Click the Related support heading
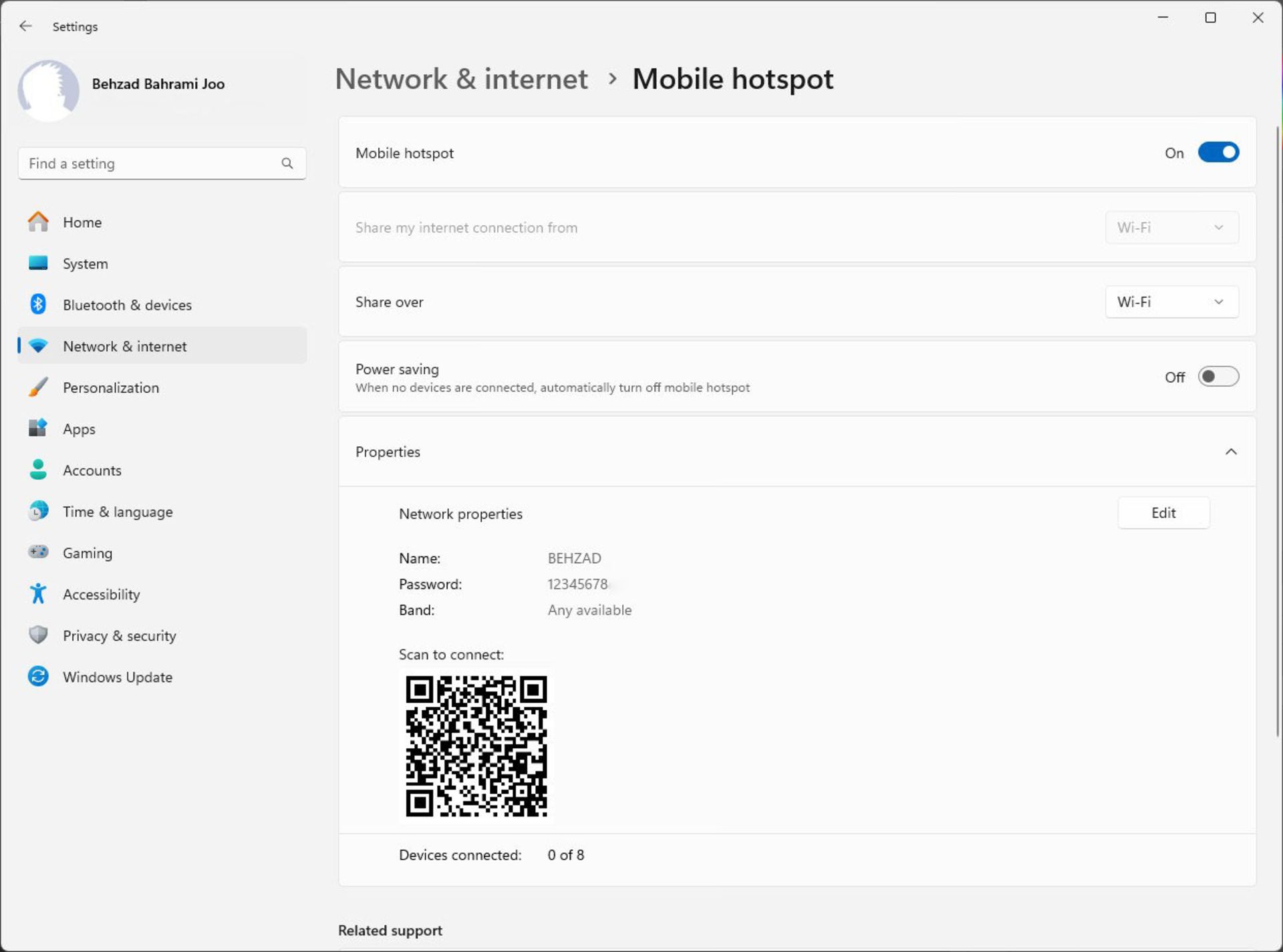This screenshot has width=1283, height=952. coord(390,930)
